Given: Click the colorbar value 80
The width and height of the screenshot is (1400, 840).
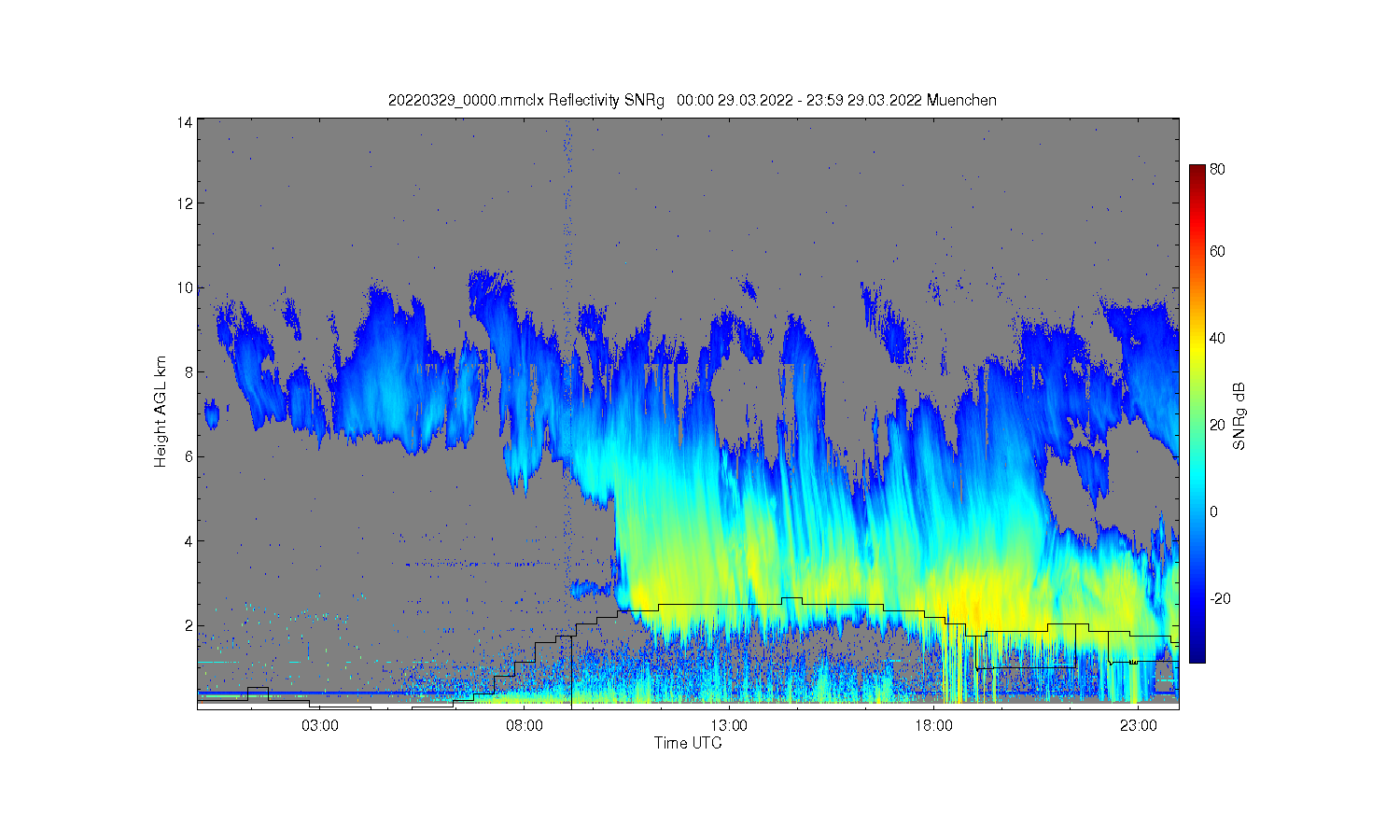Looking at the screenshot, I should (1218, 170).
